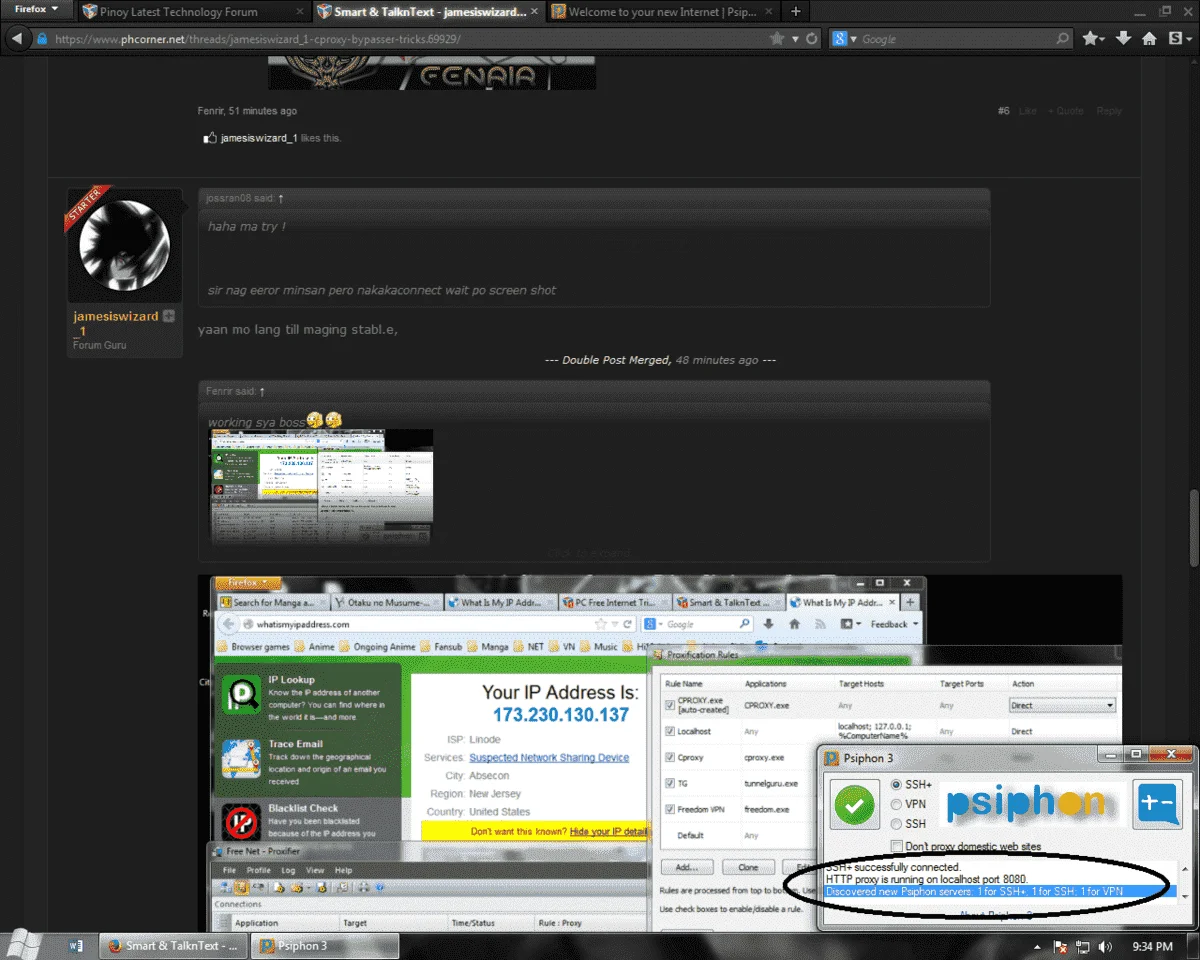This screenshot has height=960, width=1200.
Task: Open the small screenshot thumbnail in Fenrir's quote
Action: click(x=321, y=486)
